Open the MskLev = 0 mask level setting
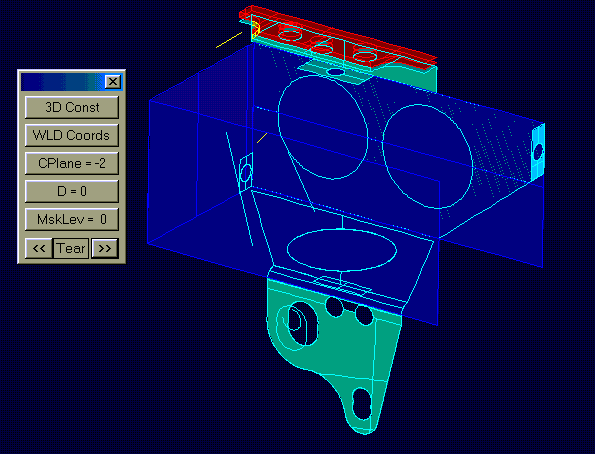595x454 pixels. [x=72, y=219]
